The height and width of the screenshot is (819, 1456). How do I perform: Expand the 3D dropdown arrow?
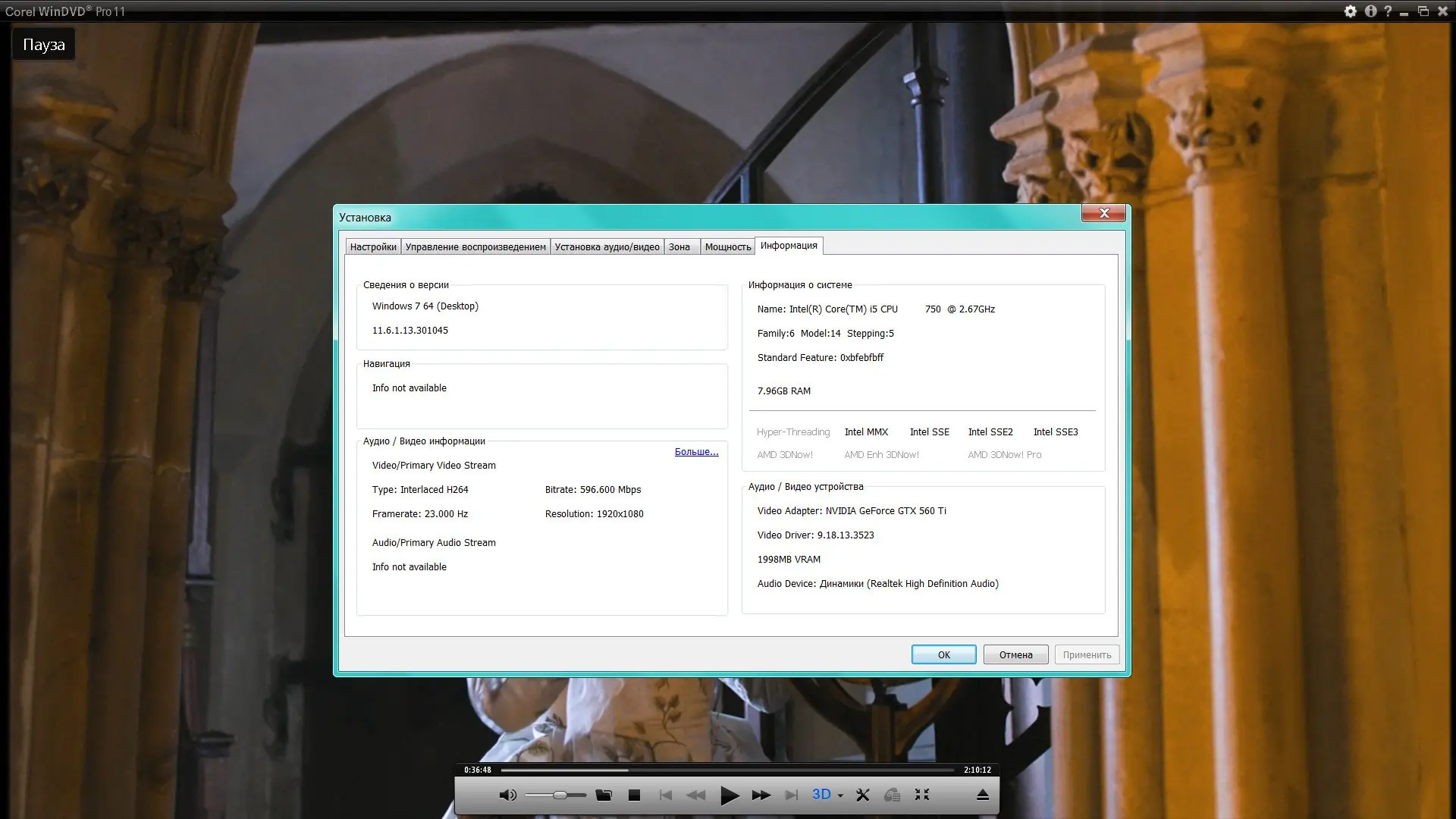(840, 795)
